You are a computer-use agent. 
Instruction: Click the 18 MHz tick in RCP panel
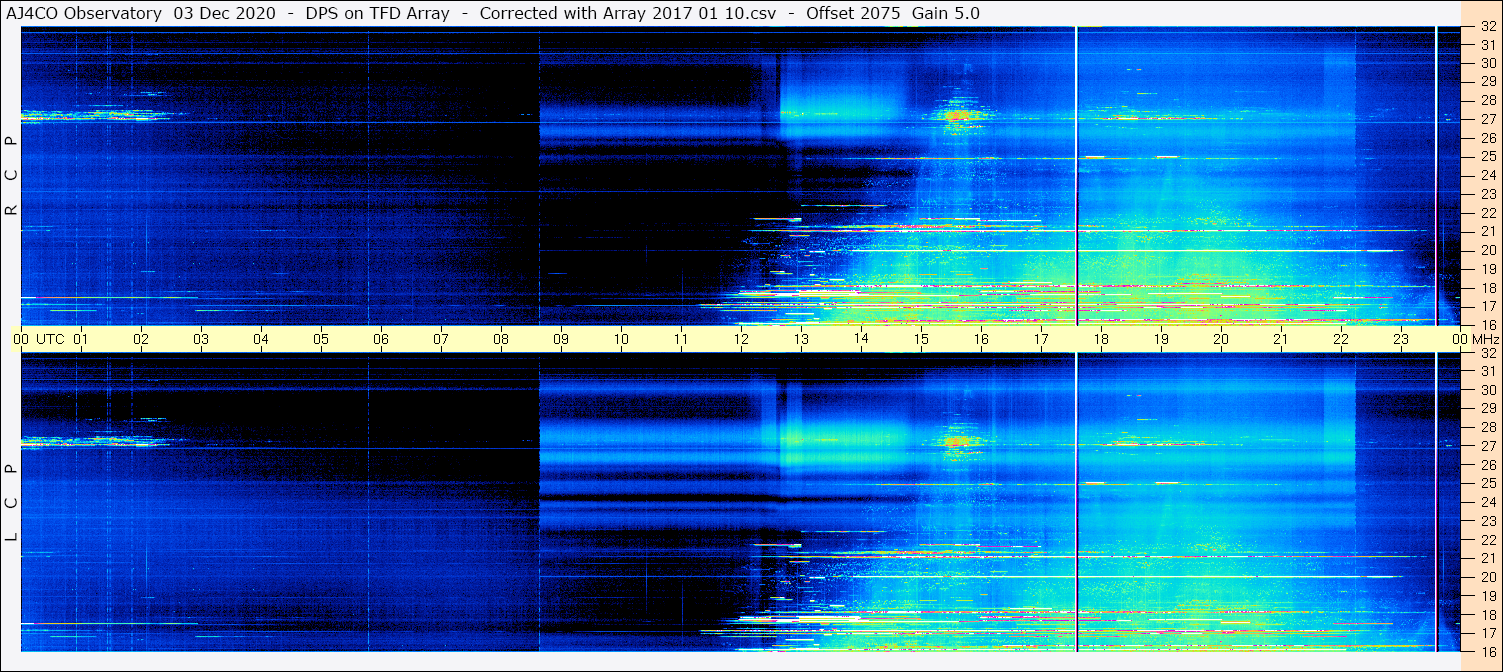click(x=1487, y=288)
